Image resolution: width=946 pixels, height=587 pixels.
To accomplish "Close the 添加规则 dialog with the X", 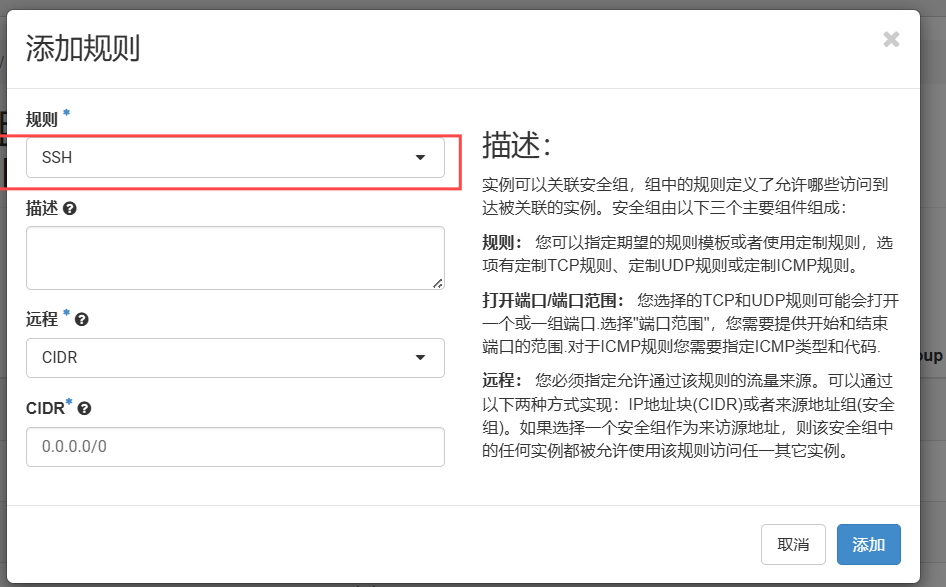I will 891,40.
